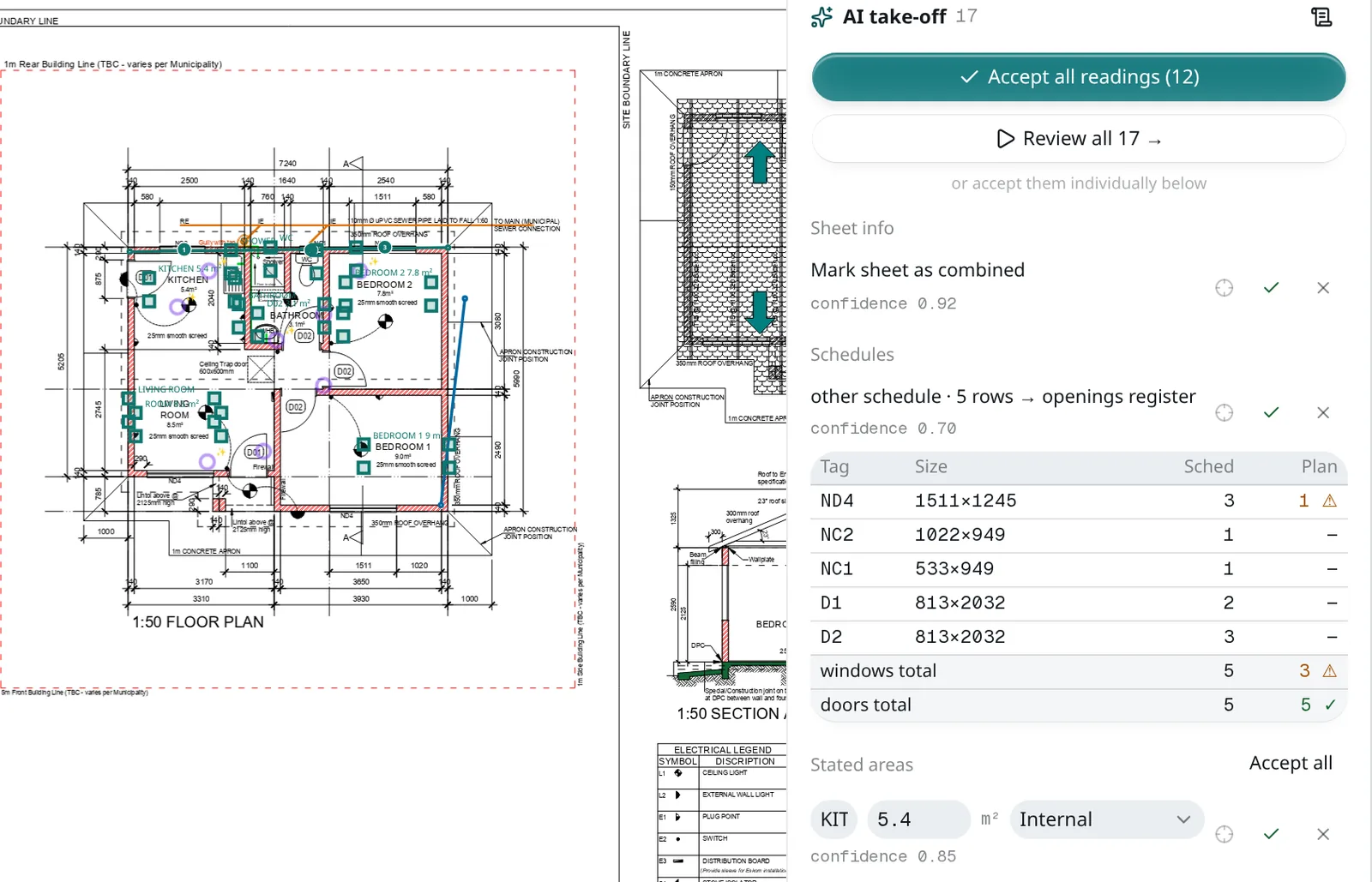
Task: Select the KIT room tag chip
Action: (x=834, y=819)
